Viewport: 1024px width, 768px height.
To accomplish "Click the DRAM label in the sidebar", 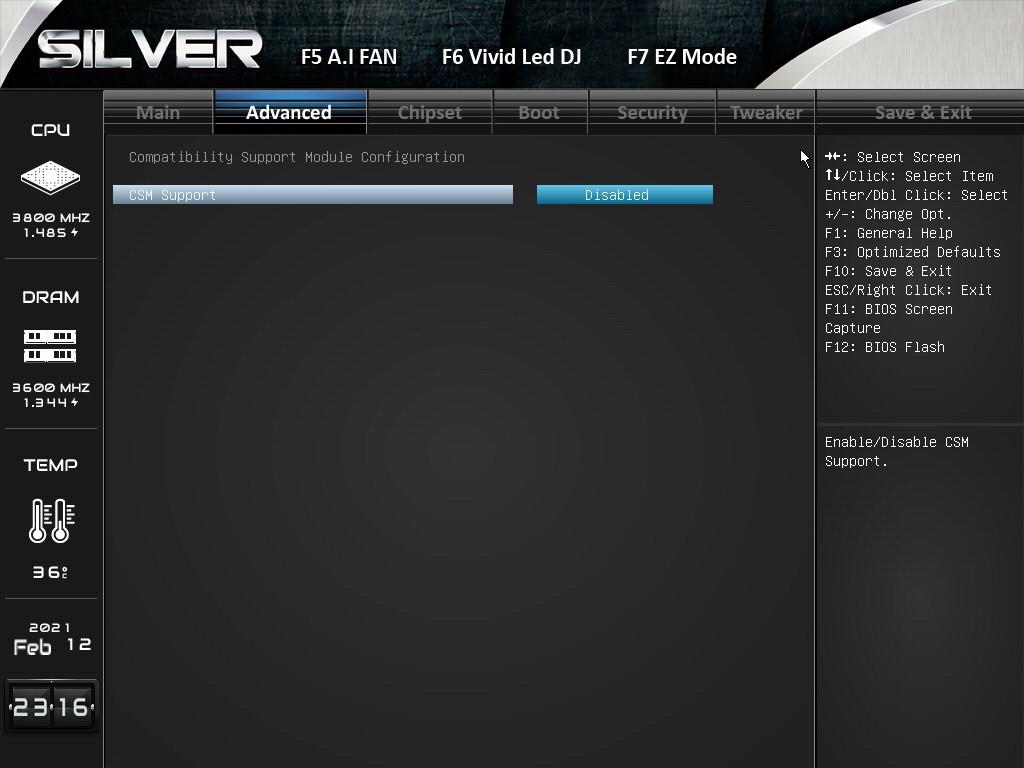I will (50, 297).
